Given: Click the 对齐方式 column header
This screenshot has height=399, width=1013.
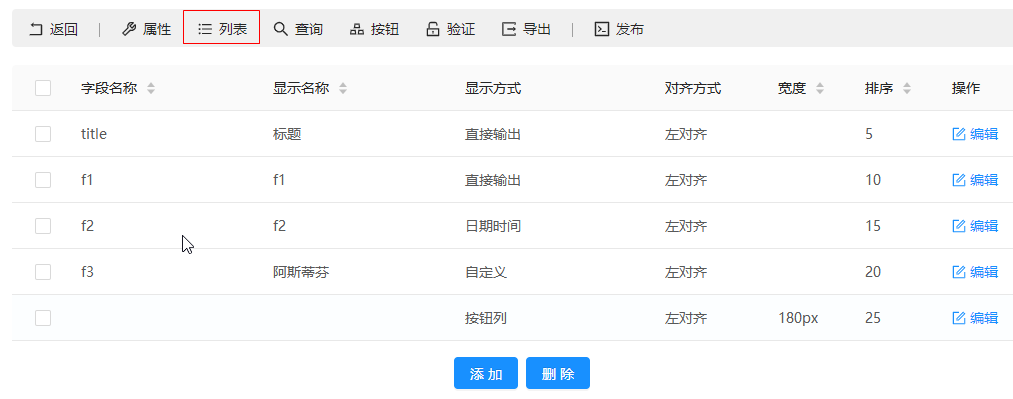Looking at the screenshot, I should click(693, 88).
